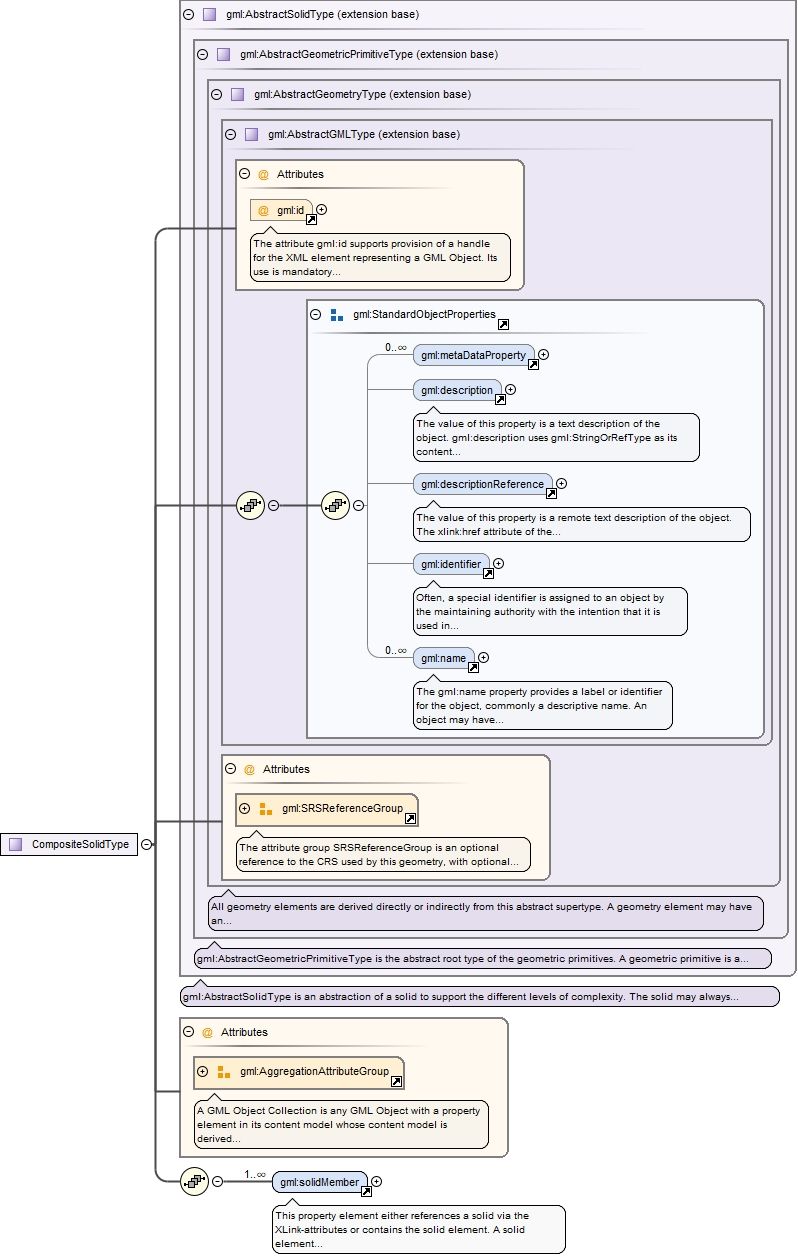The height and width of the screenshot is (1257, 798).
Task: Select the gml:identifier element
Action: click(x=451, y=564)
